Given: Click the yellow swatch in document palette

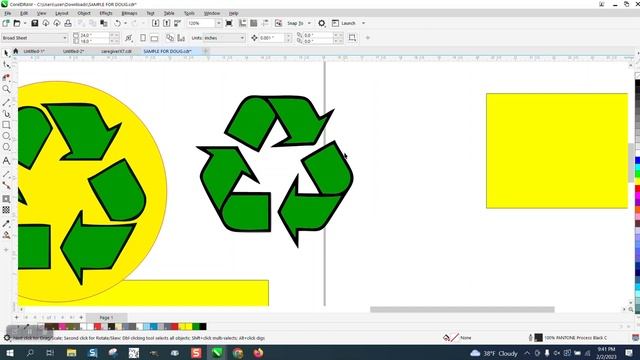Looking at the screenshot, I should [189, 327].
